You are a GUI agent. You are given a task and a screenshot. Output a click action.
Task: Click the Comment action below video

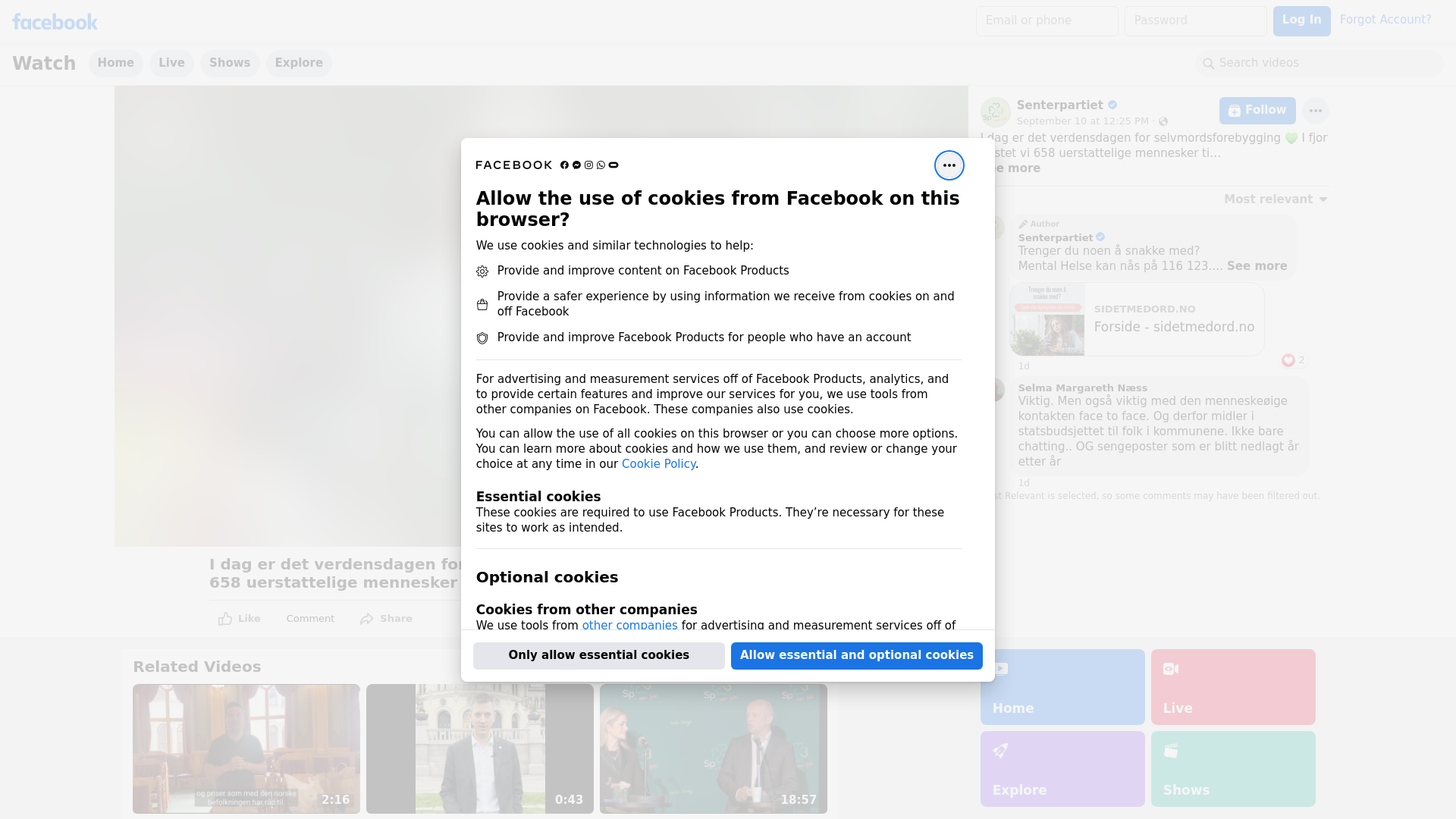point(310,619)
